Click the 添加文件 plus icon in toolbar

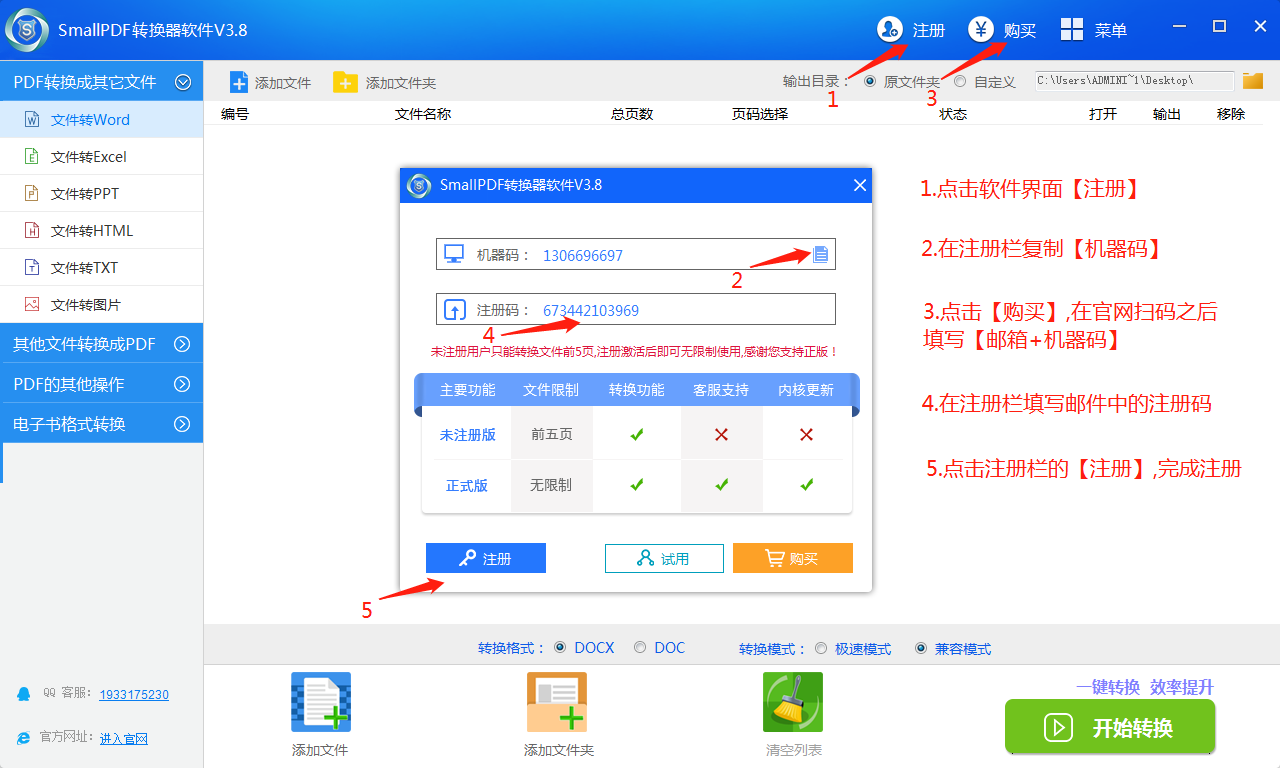tap(238, 82)
